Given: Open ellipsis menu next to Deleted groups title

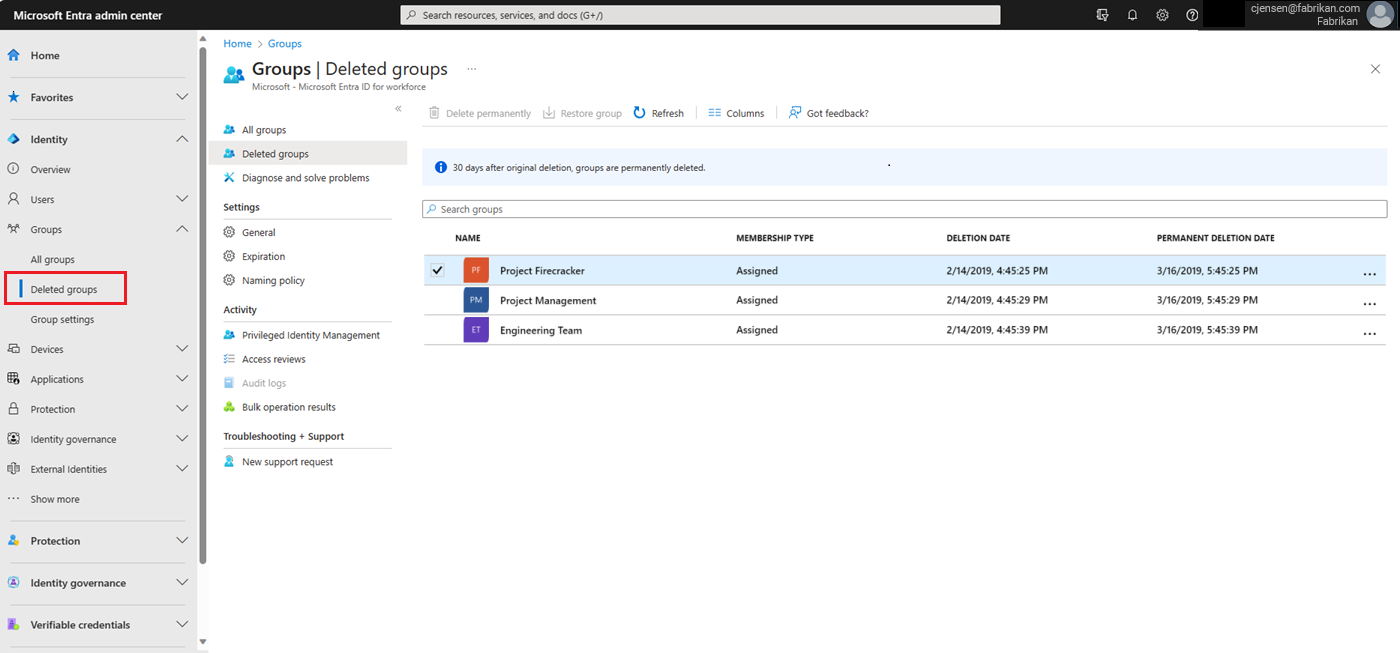Looking at the screenshot, I should point(472,69).
